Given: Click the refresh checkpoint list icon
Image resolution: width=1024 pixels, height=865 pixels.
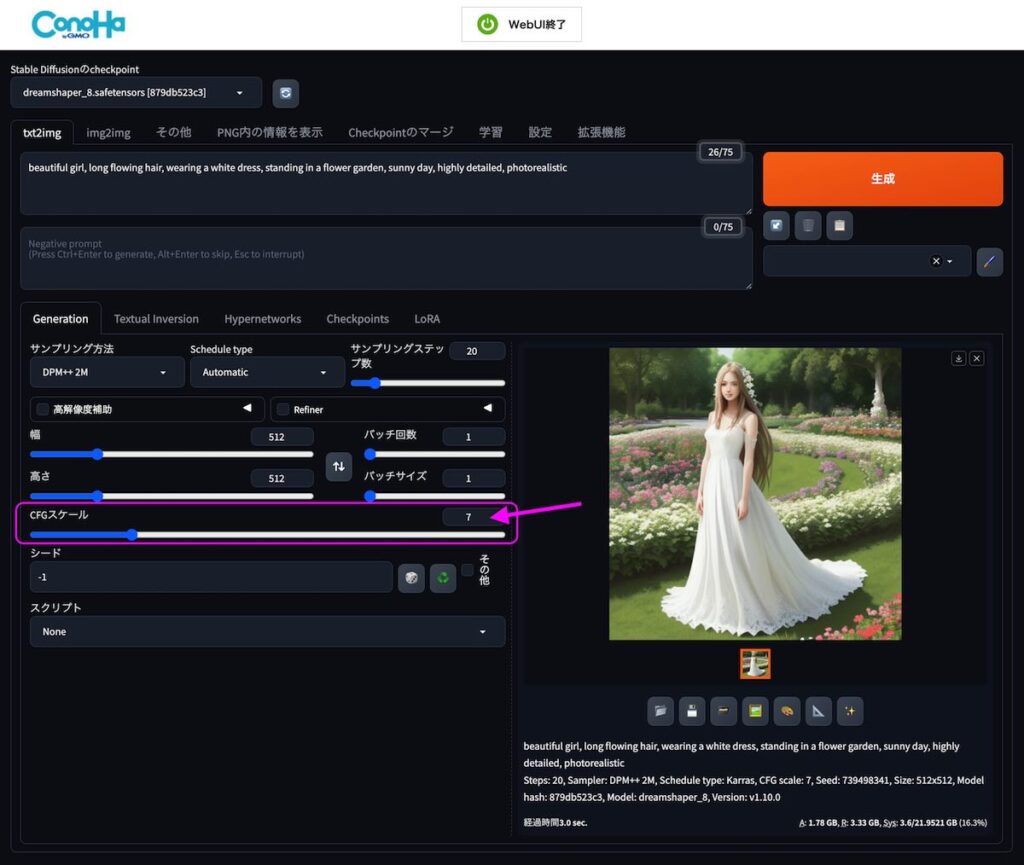Looking at the screenshot, I should [x=286, y=93].
